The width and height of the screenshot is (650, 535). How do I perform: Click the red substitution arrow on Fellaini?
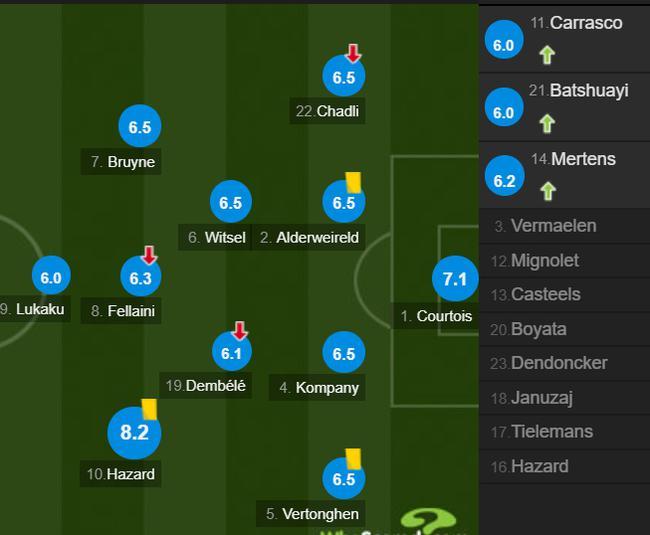[149, 255]
